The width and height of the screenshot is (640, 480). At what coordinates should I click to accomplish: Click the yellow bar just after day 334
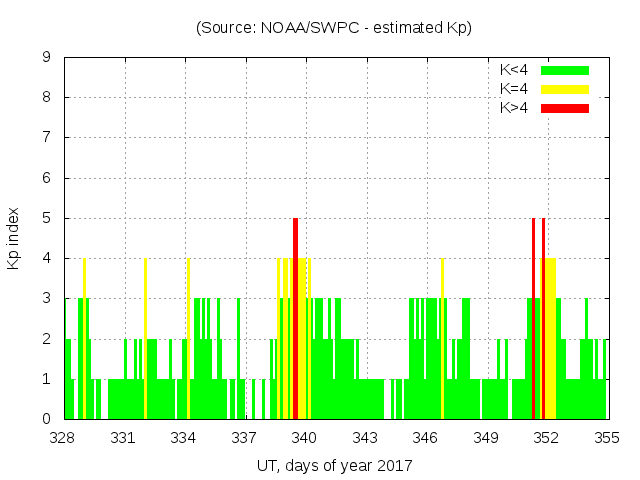point(188,338)
